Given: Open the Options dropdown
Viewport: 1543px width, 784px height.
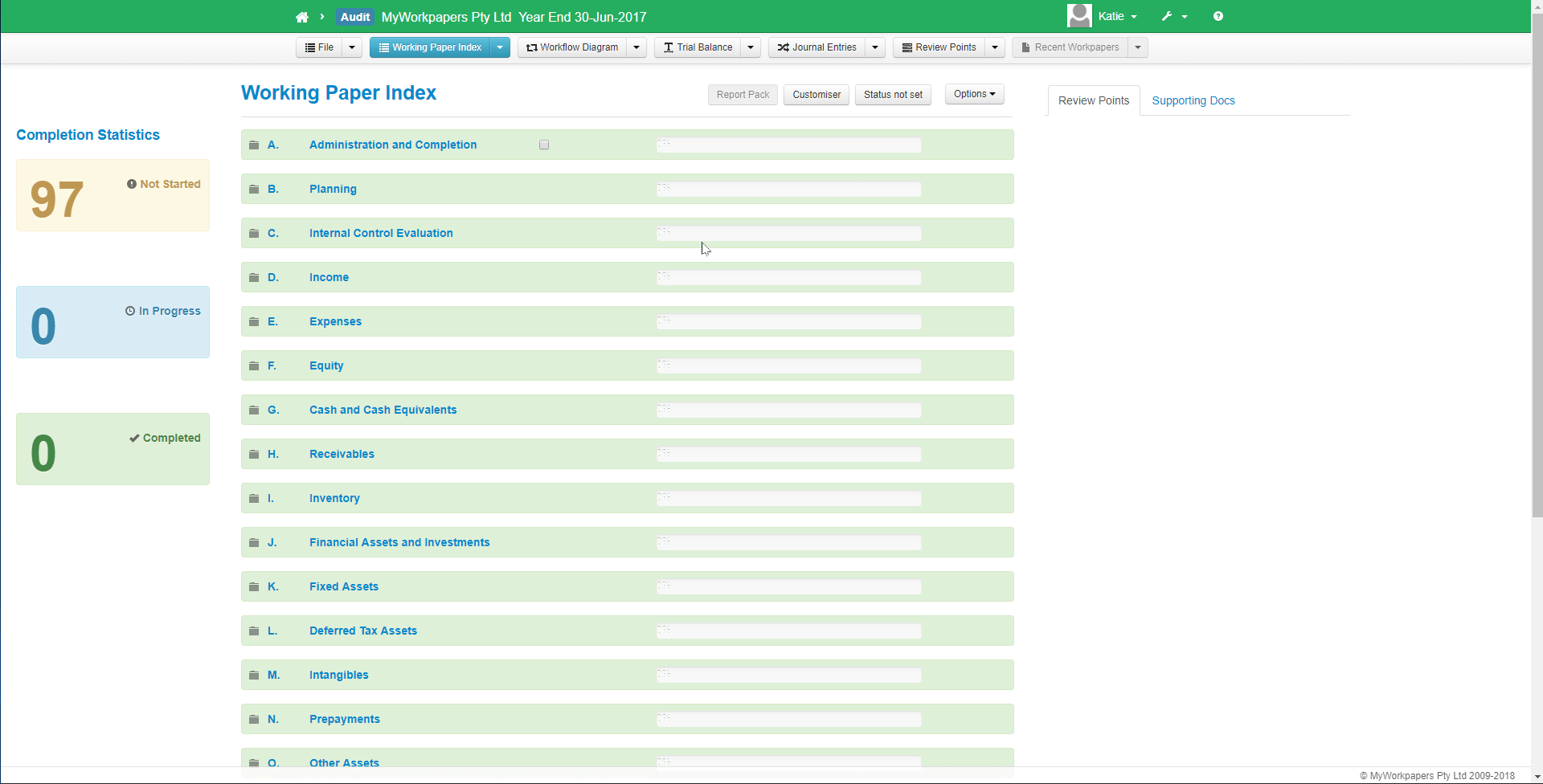Looking at the screenshot, I should pyautogui.click(x=974, y=94).
